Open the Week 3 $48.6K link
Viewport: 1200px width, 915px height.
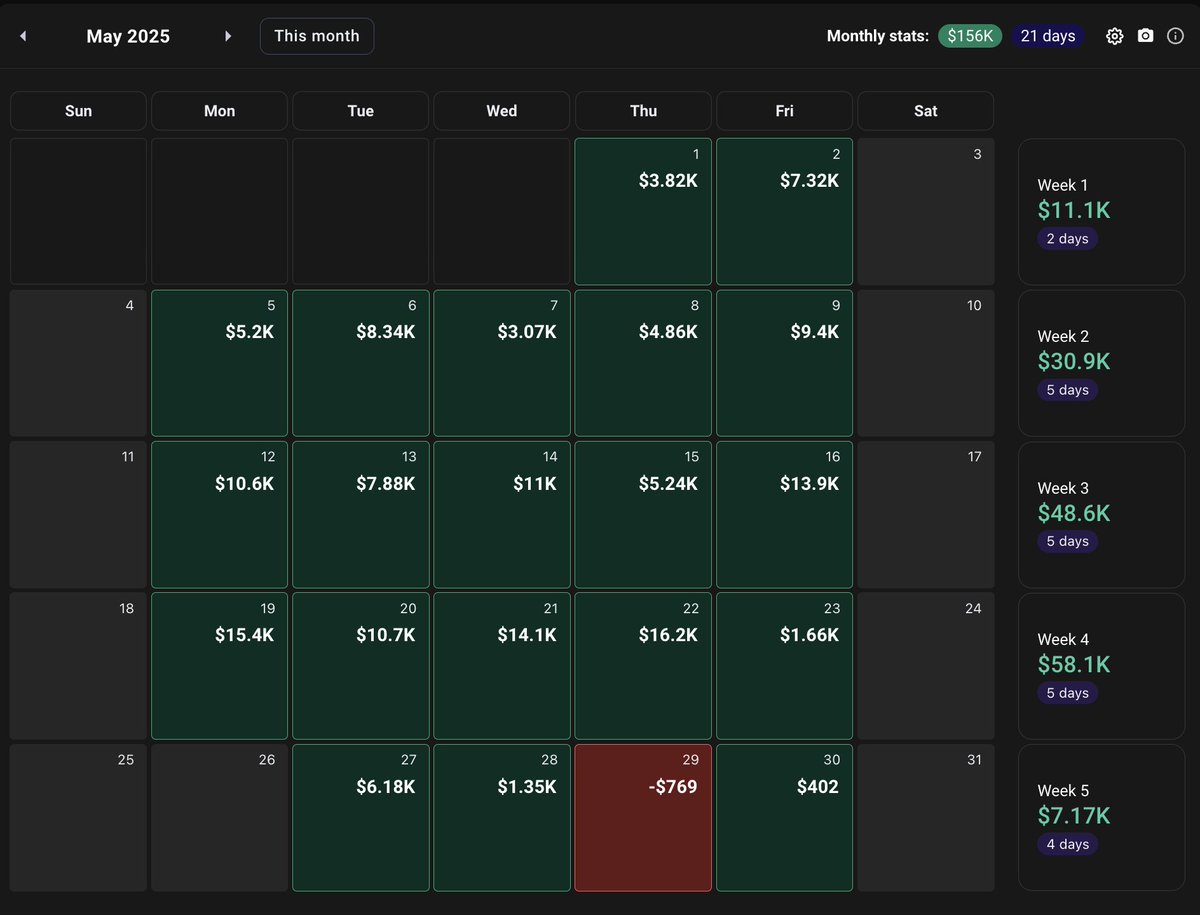1073,512
